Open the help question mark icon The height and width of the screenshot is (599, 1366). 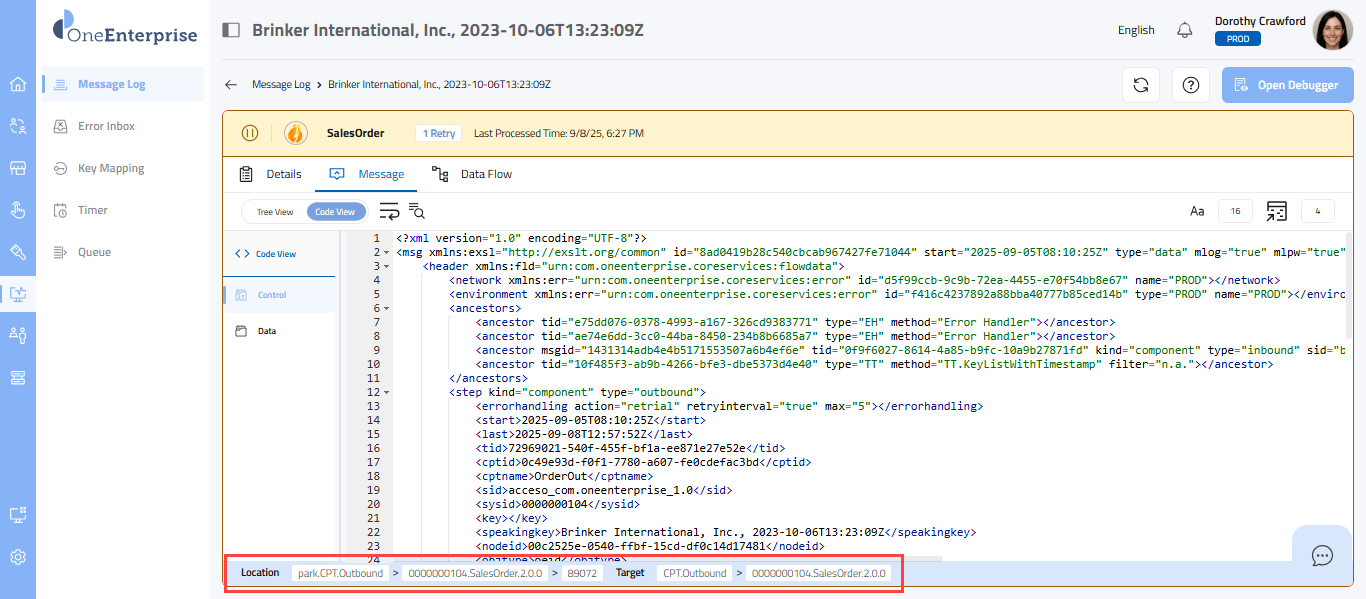pos(1190,85)
